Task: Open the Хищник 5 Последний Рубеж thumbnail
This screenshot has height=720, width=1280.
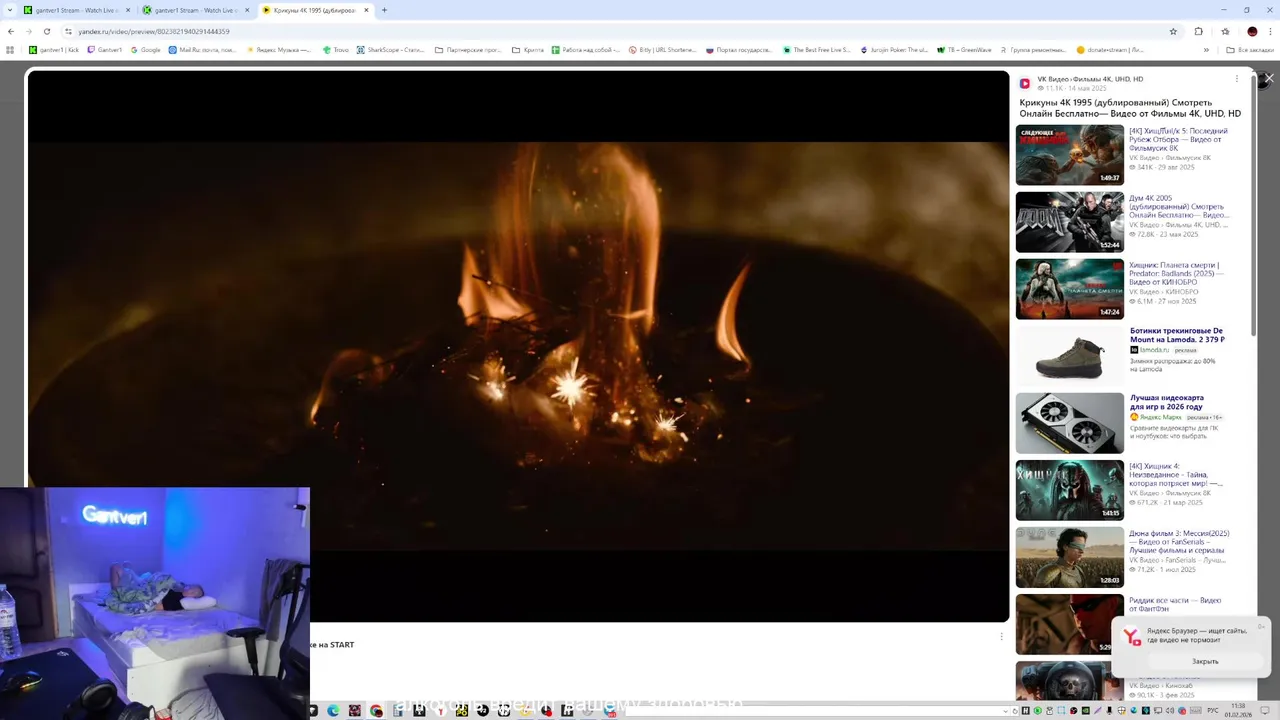Action: (x=1070, y=154)
